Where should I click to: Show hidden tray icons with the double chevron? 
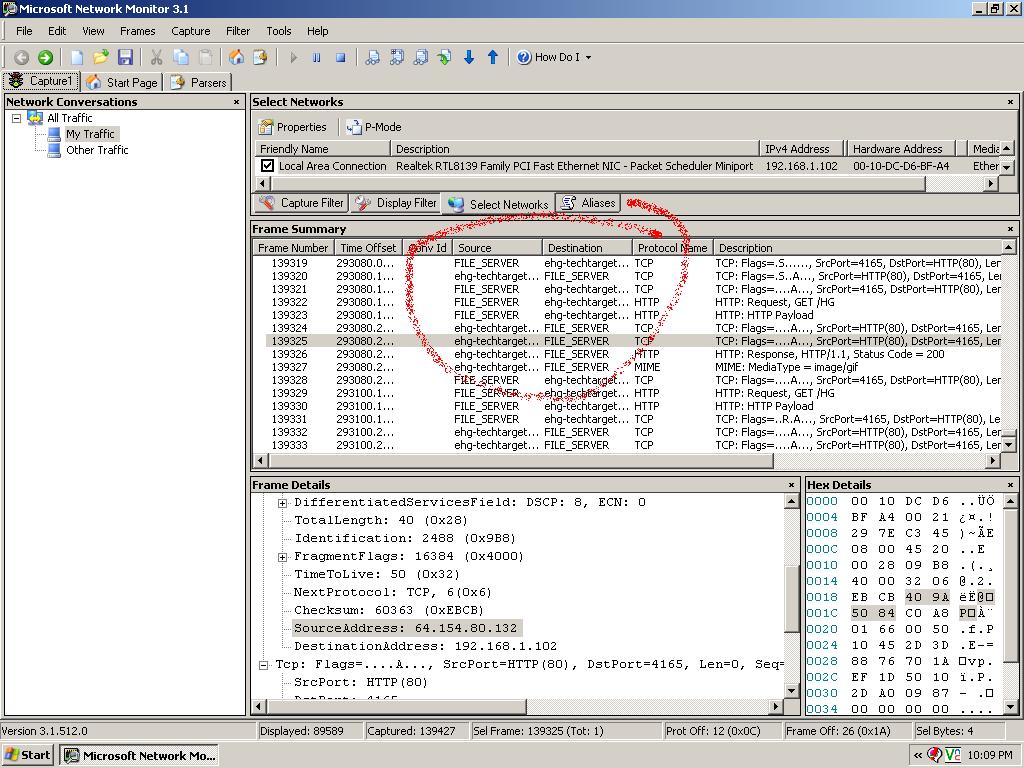pos(918,756)
